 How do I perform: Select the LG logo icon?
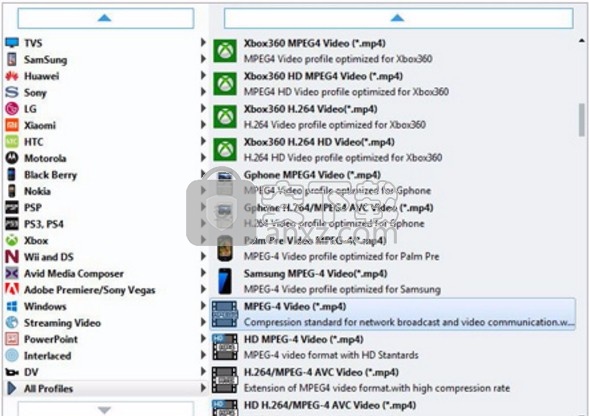pos(12,109)
